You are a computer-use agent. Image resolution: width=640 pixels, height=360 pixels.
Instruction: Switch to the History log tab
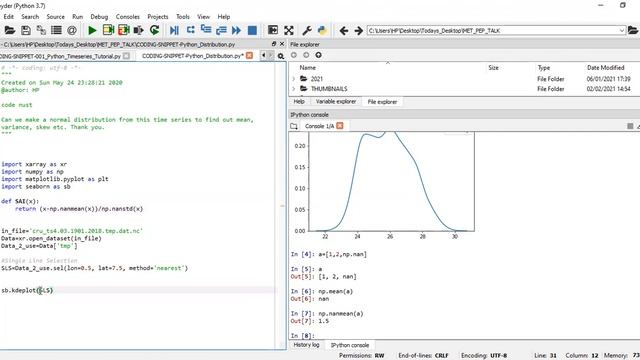coord(307,345)
